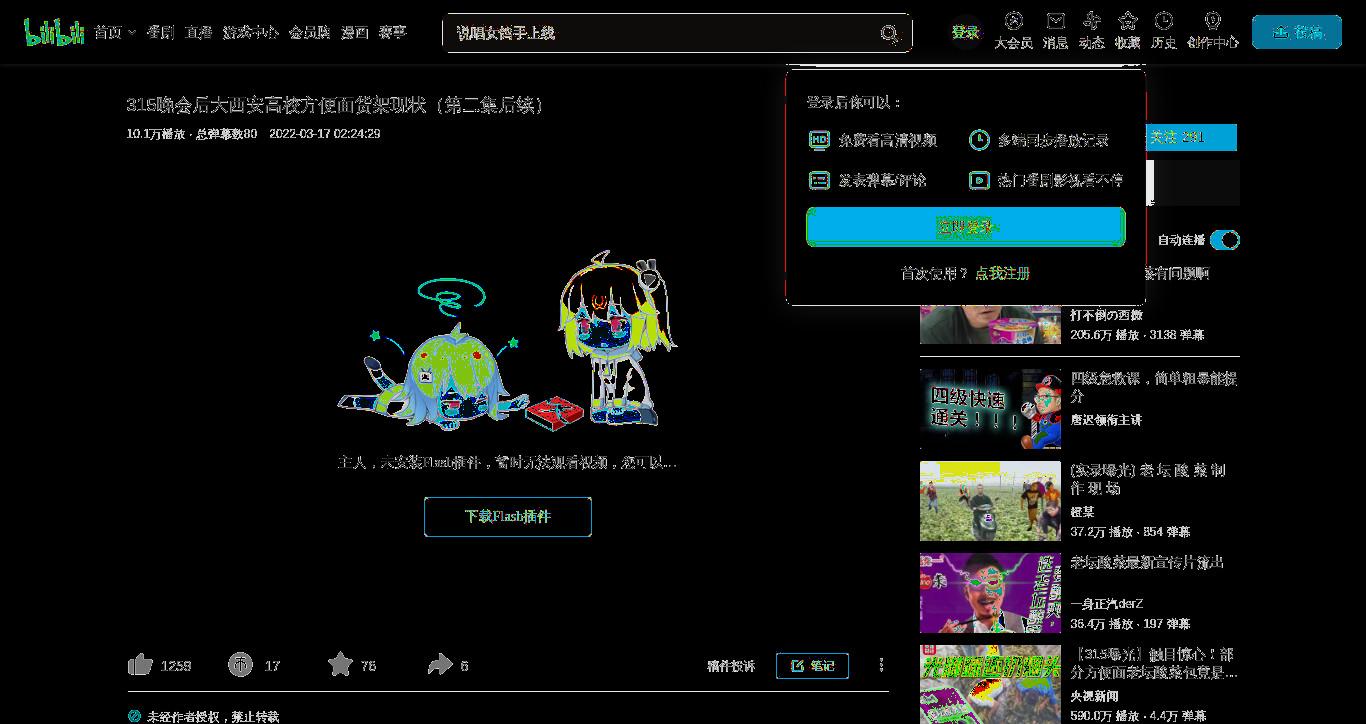Screen dimensions: 1366x724
Task: Click the 点我注册 link
Action: (x=1002, y=273)
